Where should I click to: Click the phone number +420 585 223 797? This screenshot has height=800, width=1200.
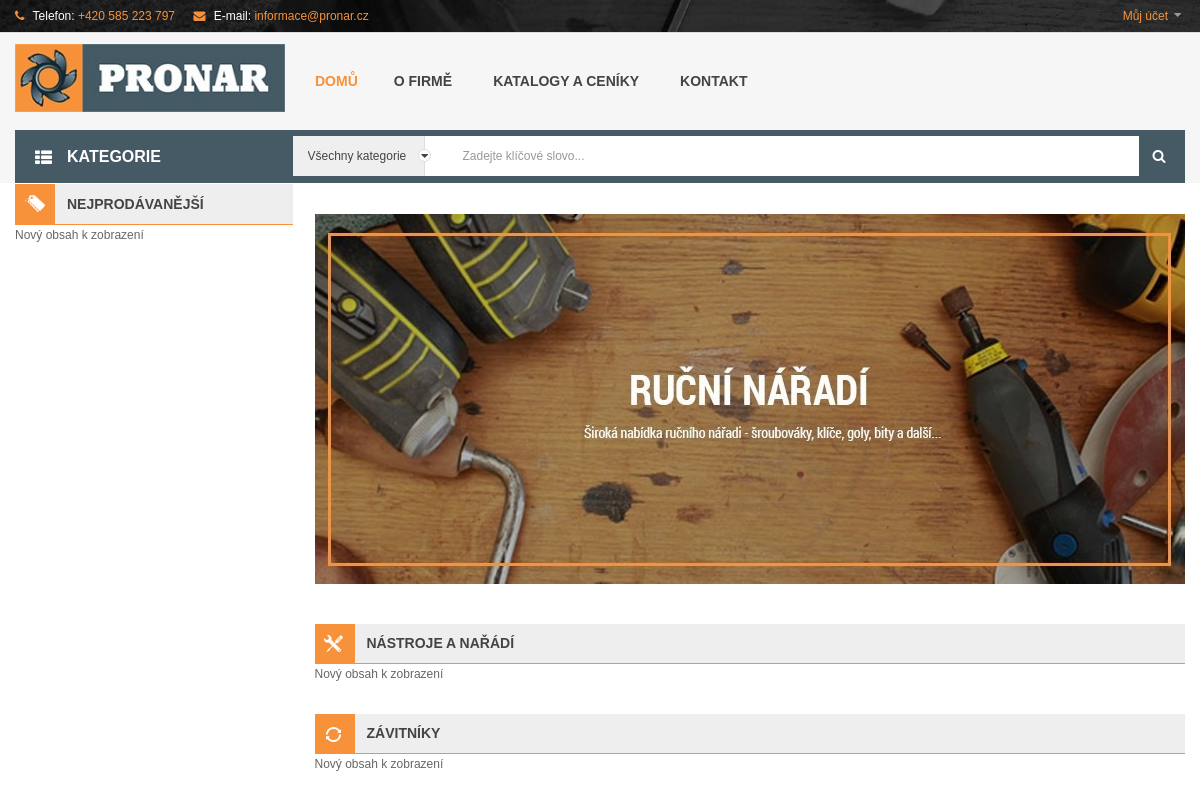click(126, 16)
